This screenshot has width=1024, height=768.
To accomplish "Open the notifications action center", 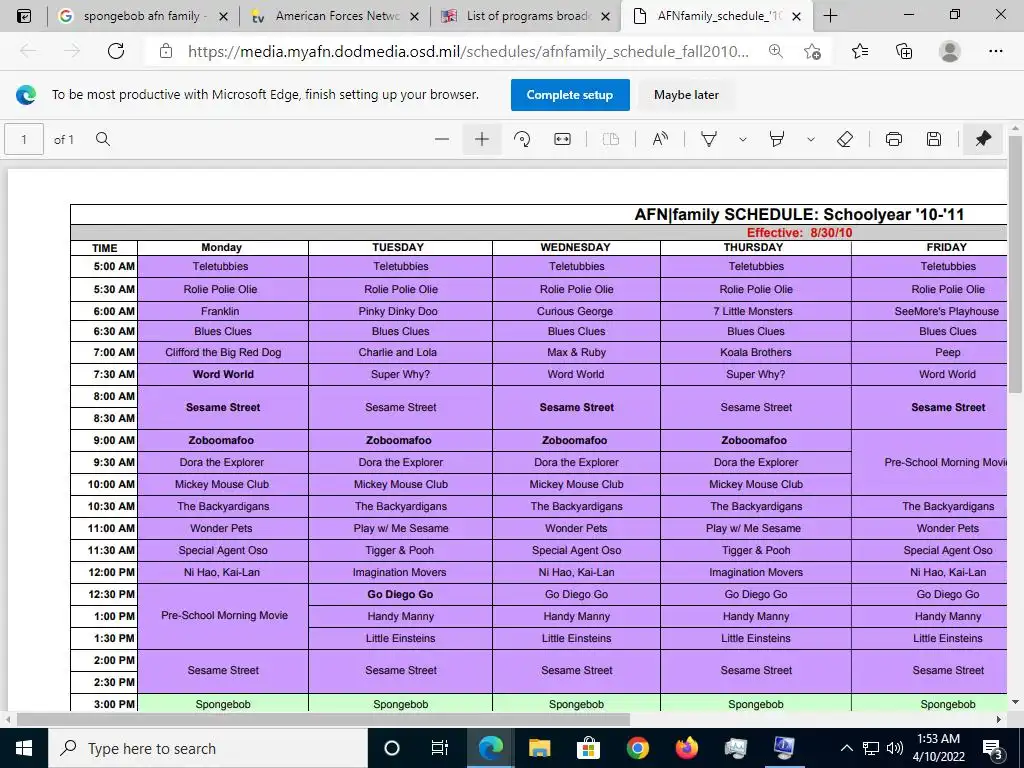I will point(992,748).
